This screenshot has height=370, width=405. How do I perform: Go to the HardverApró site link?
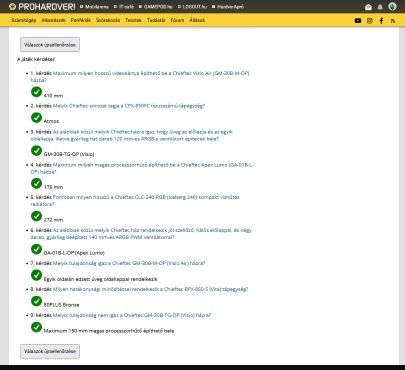[x=228, y=7]
